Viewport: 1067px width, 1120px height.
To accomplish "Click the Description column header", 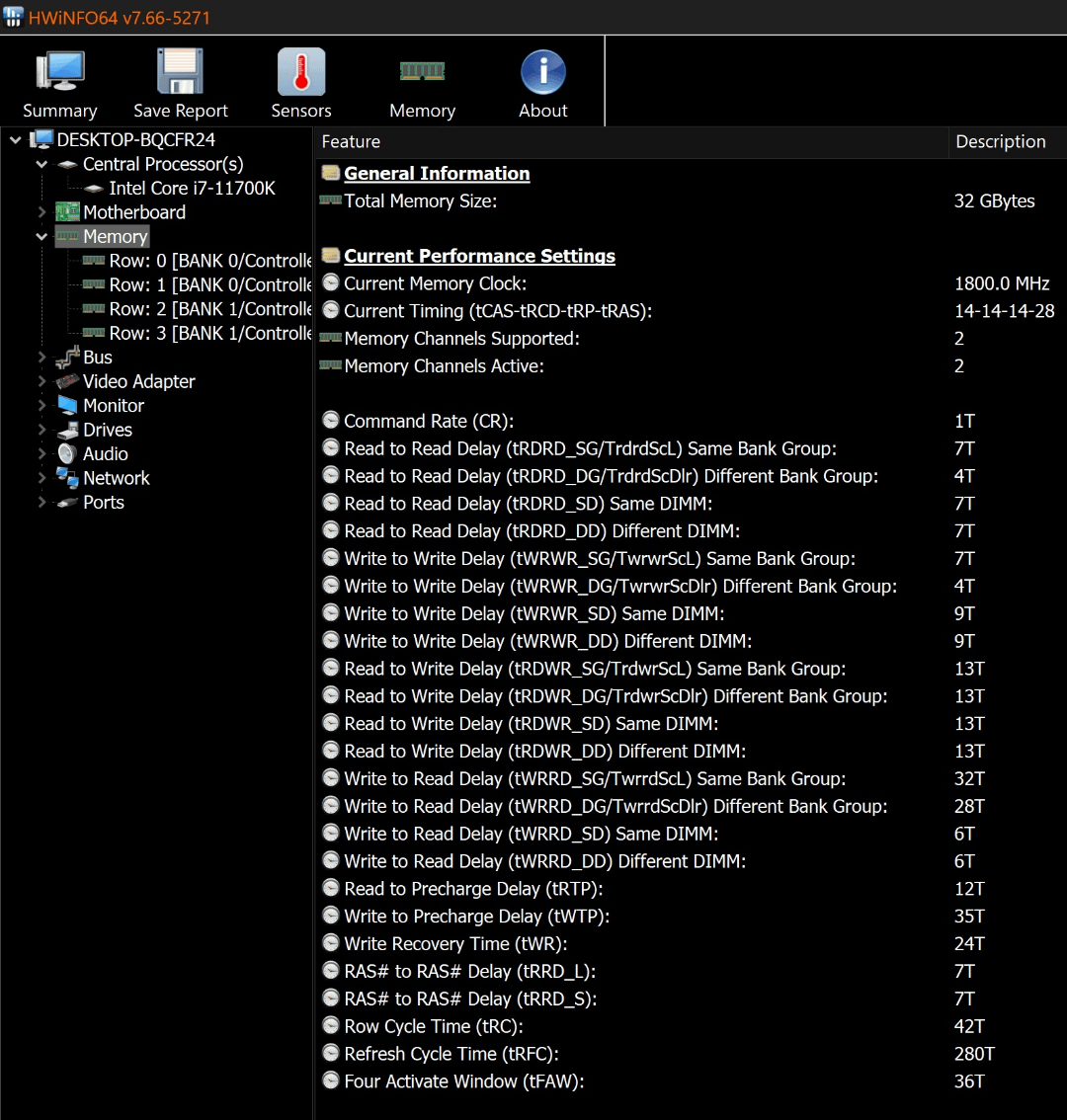I will pos(1008,142).
